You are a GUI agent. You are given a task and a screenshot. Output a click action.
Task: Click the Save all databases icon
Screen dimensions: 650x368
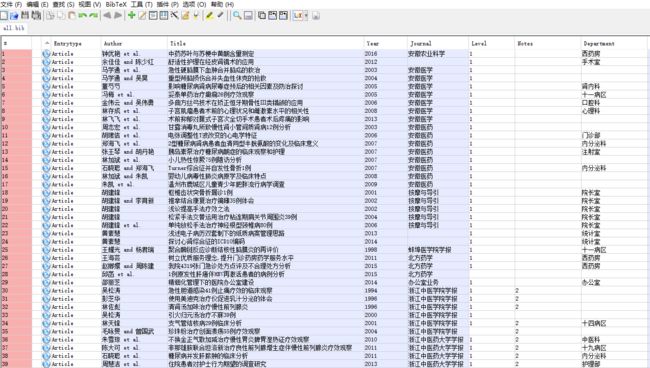coord(36,16)
